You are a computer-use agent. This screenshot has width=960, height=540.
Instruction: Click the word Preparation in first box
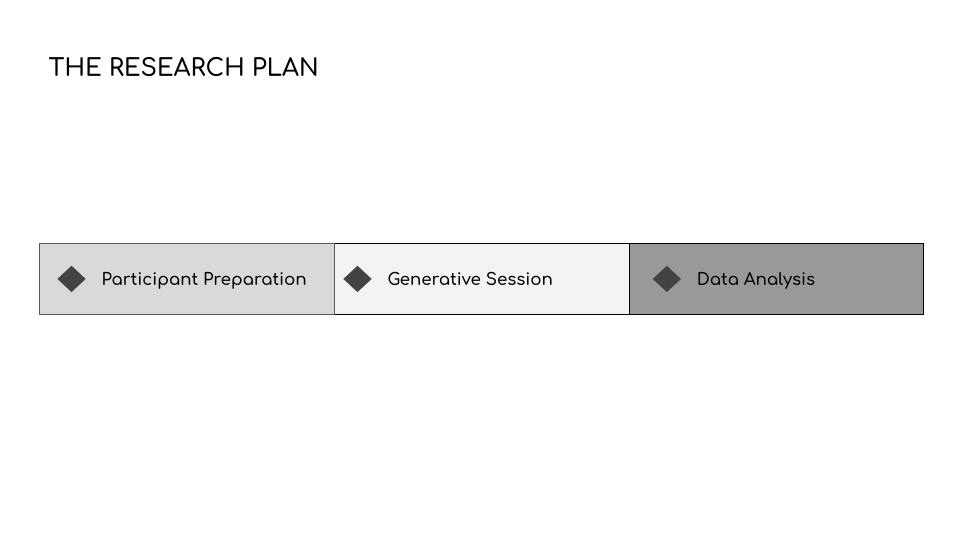click(x=255, y=280)
